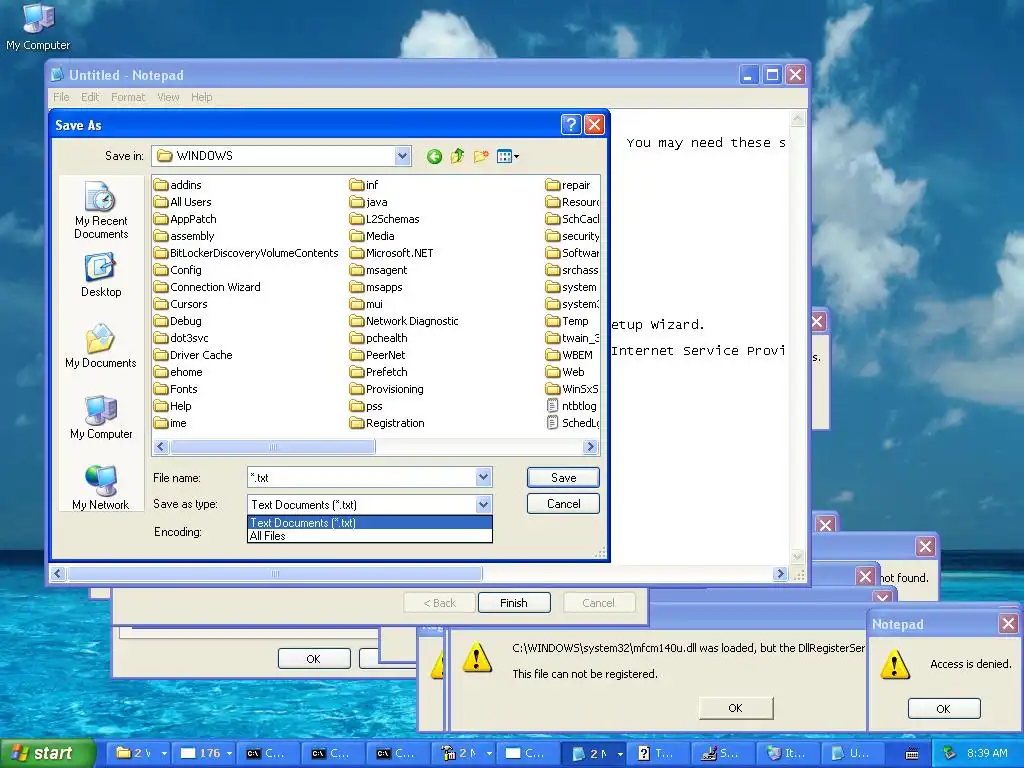Screen dimensions: 1024x768
Task: Select the Help folder
Action: 173,406
